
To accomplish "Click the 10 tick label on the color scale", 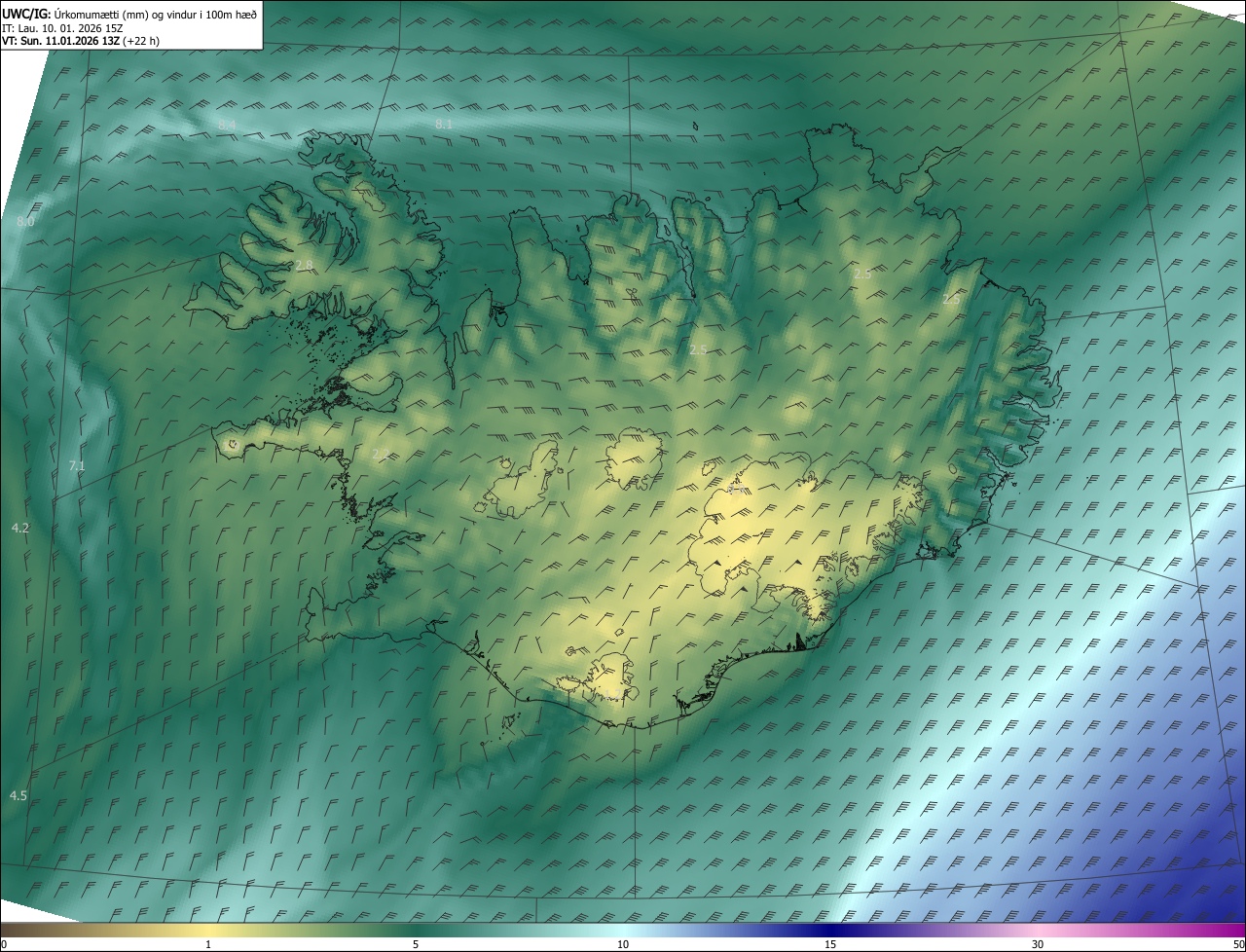I will (x=623, y=944).
